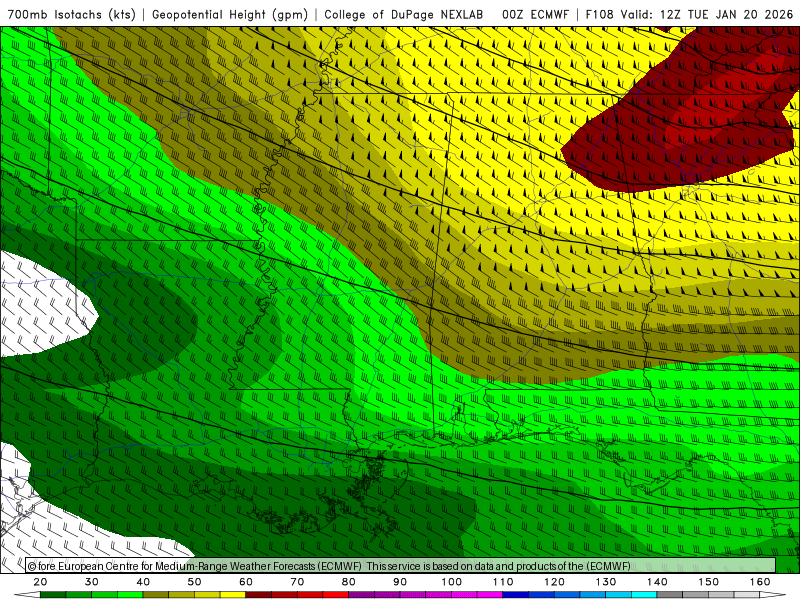Click the 50 label on the color scale
The width and height of the screenshot is (800, 600).
click(194, 582)
